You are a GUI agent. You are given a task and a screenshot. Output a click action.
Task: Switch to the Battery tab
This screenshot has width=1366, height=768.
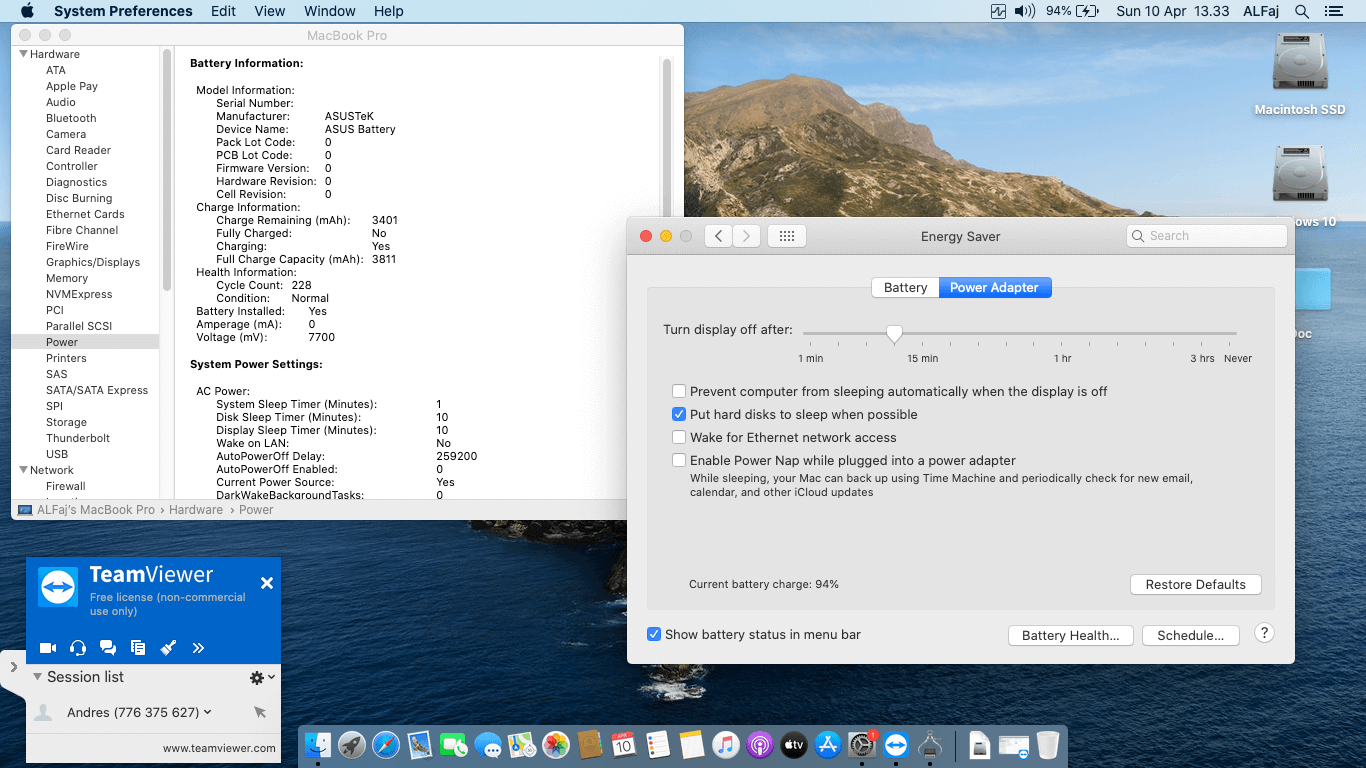905,288
